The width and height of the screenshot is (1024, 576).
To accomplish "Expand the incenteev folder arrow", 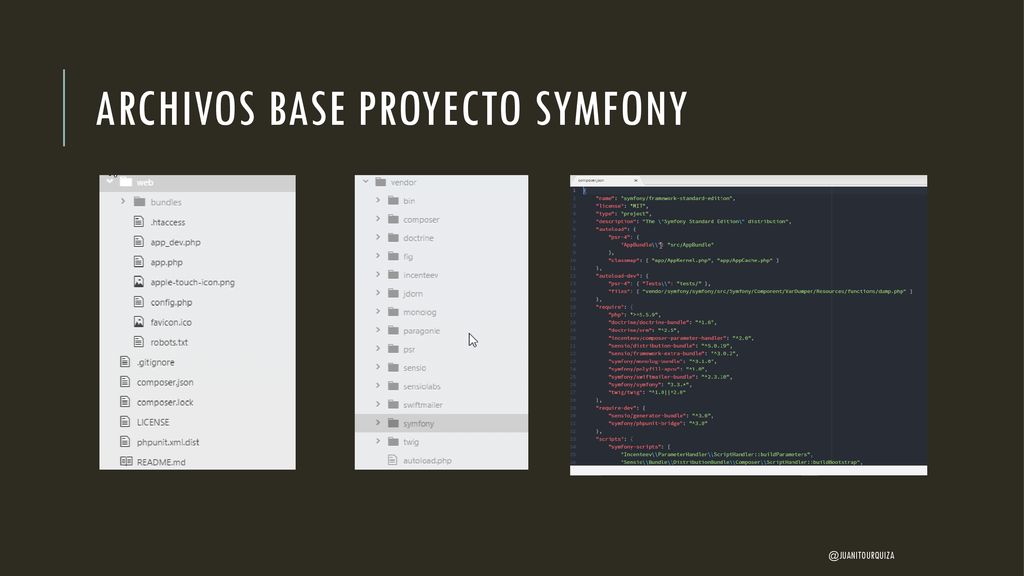I will click(x=378, y=274).
